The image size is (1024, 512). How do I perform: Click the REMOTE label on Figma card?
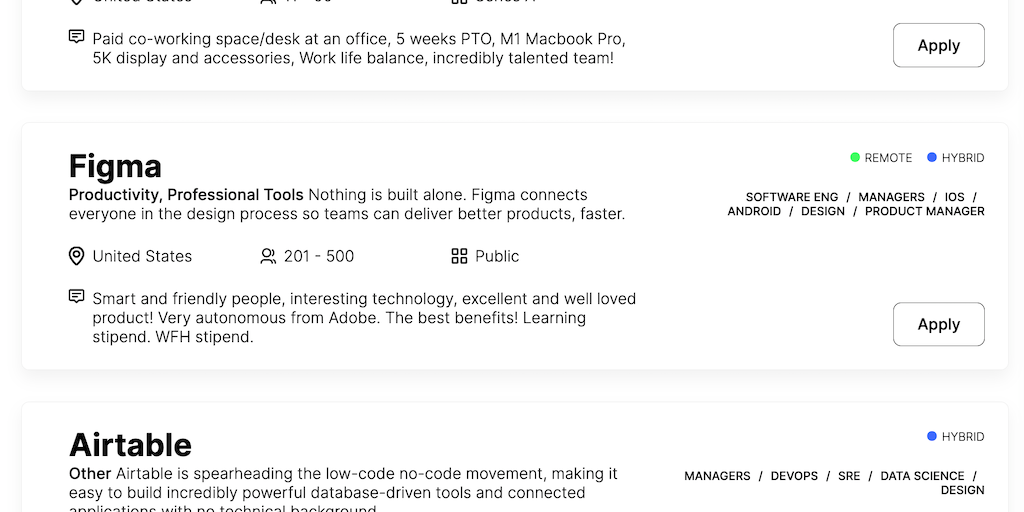[888, 158]
